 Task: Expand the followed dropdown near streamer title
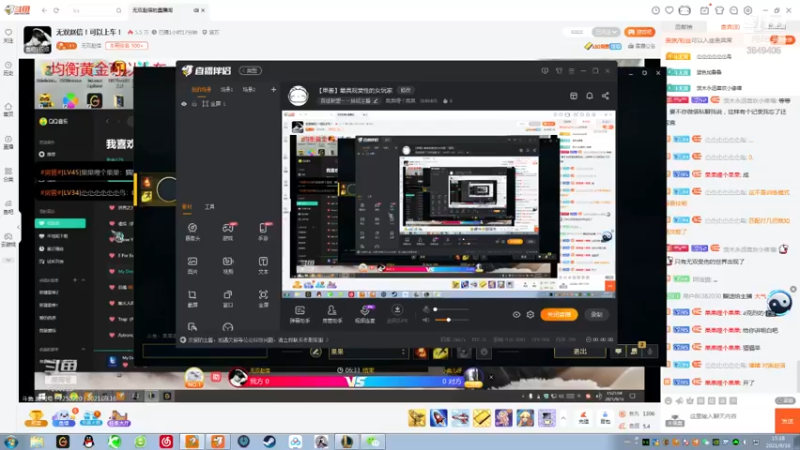[x=606, y=32]
